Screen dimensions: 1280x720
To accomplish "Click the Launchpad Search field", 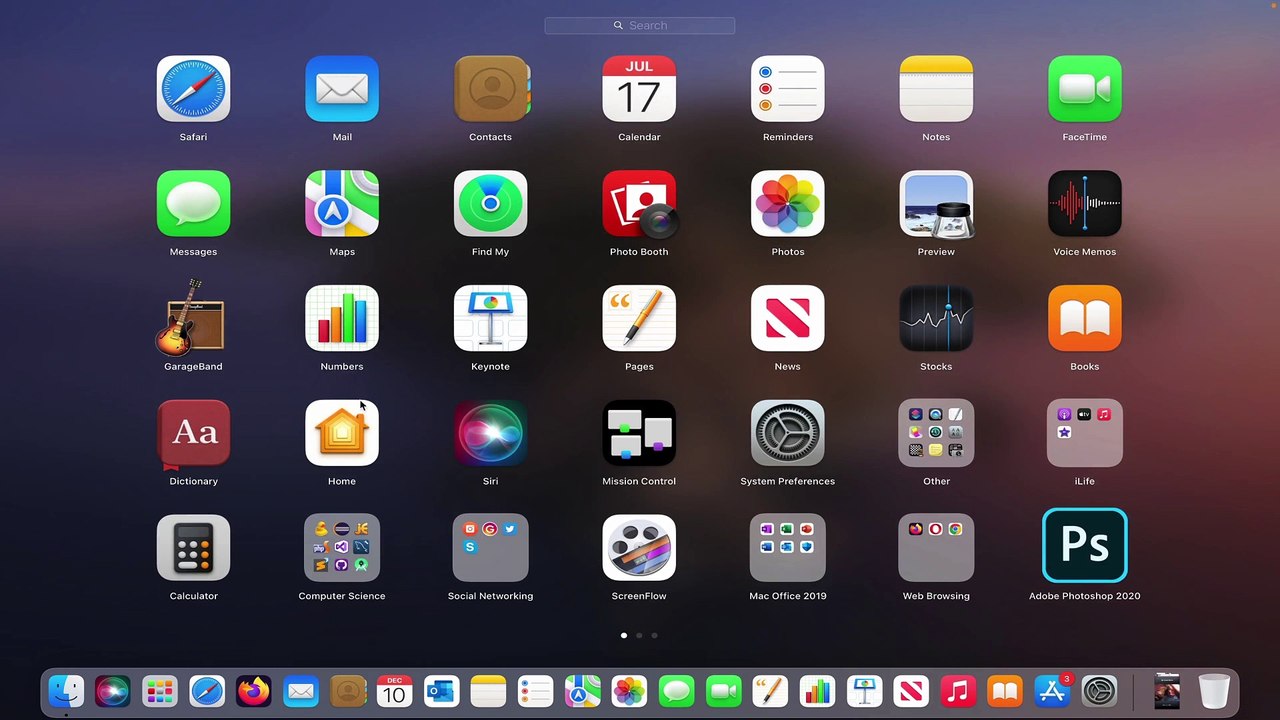I will [x=640, y=25].
